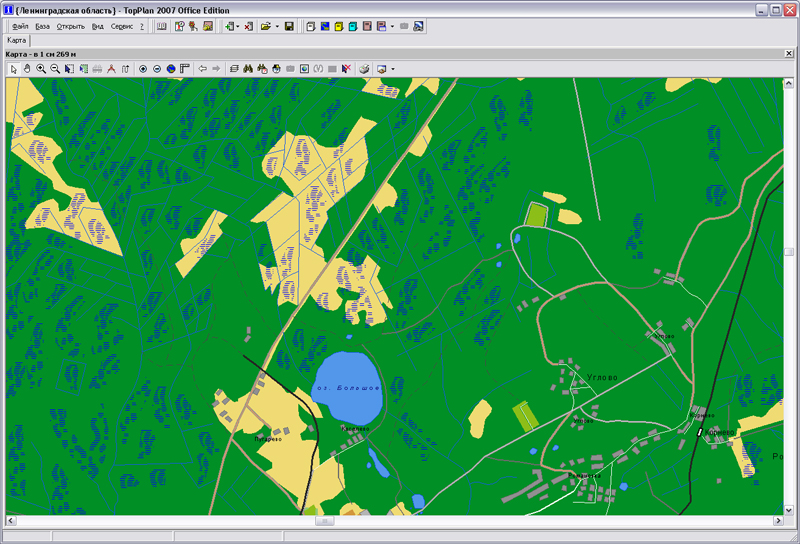Open the Файл menu

click(x=19, y=26)
